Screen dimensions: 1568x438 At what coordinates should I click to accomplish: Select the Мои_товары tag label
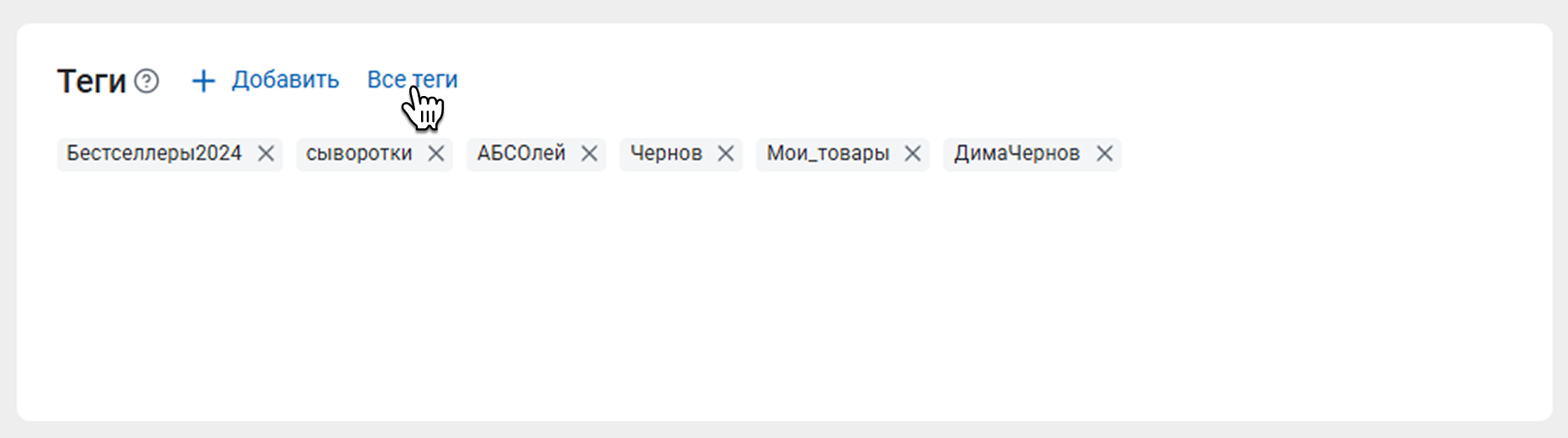click(828, 154)
